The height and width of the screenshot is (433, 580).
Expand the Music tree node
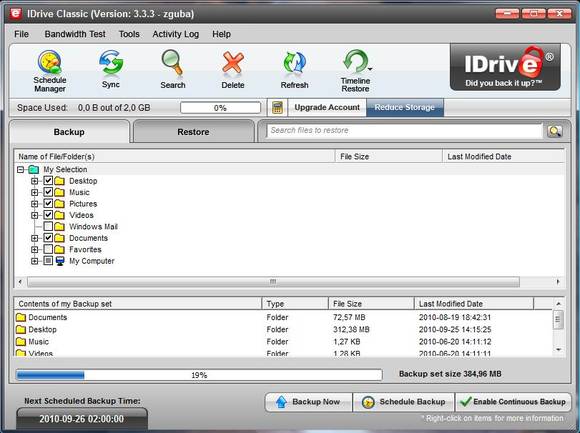click(x=34, y=193)
